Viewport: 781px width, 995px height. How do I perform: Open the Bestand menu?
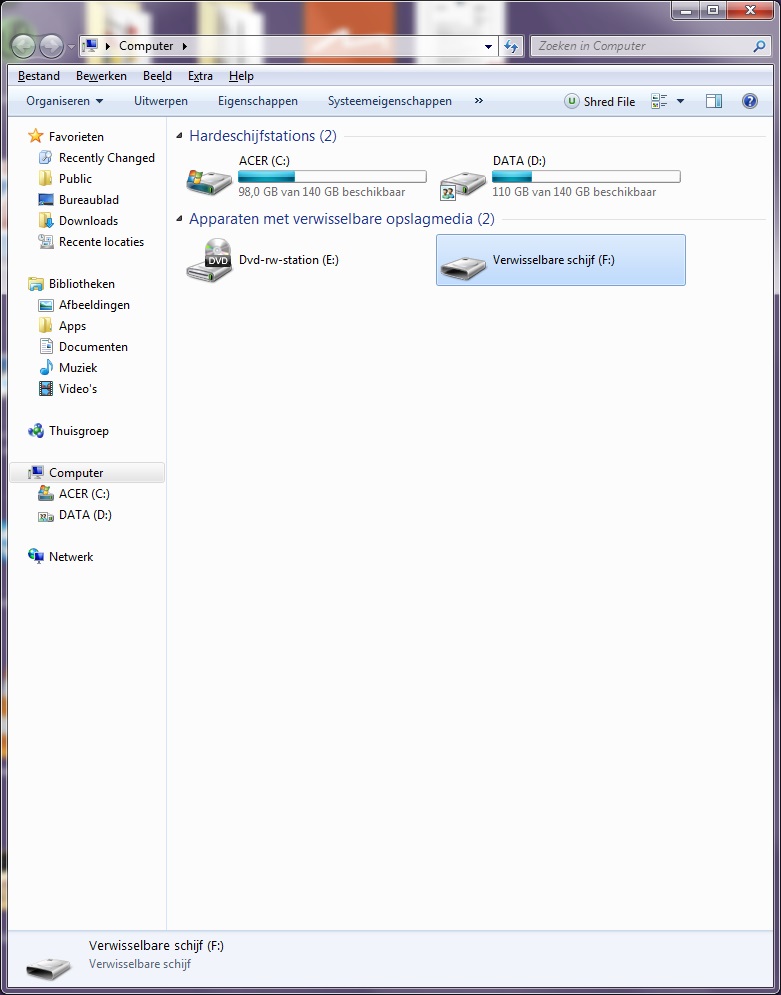[x=39, y=76]
